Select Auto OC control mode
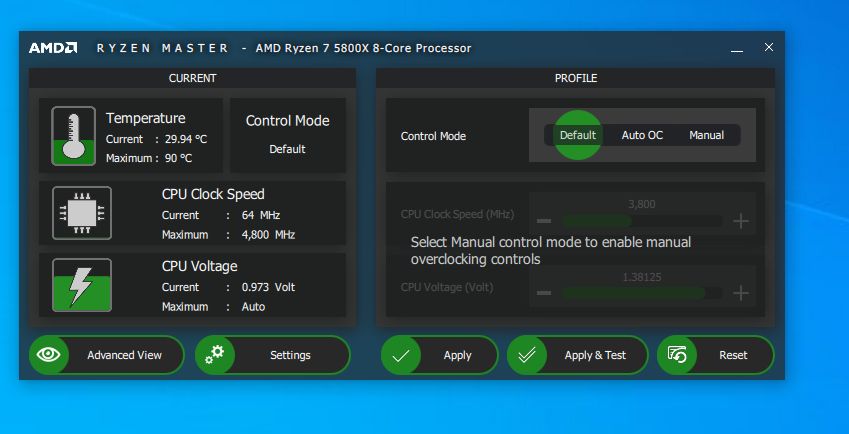The image size is (849, 434). 642,135
